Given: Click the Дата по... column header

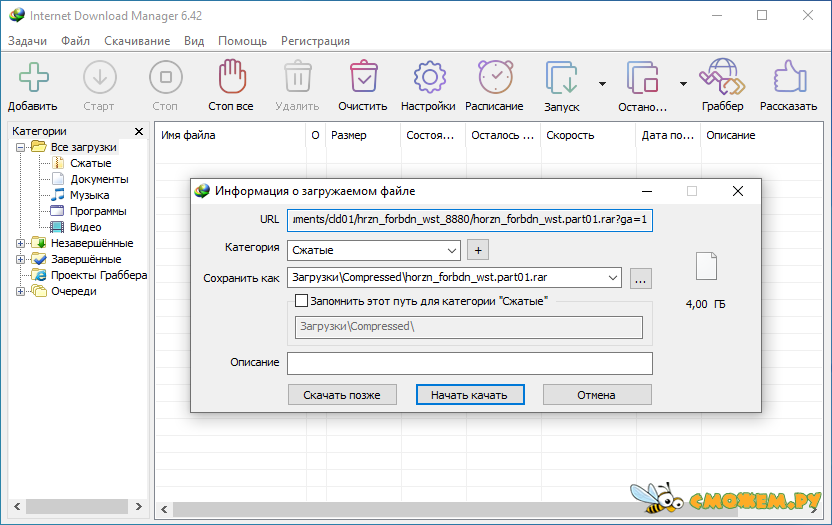Looking at the screenshot, I should 668,135.
